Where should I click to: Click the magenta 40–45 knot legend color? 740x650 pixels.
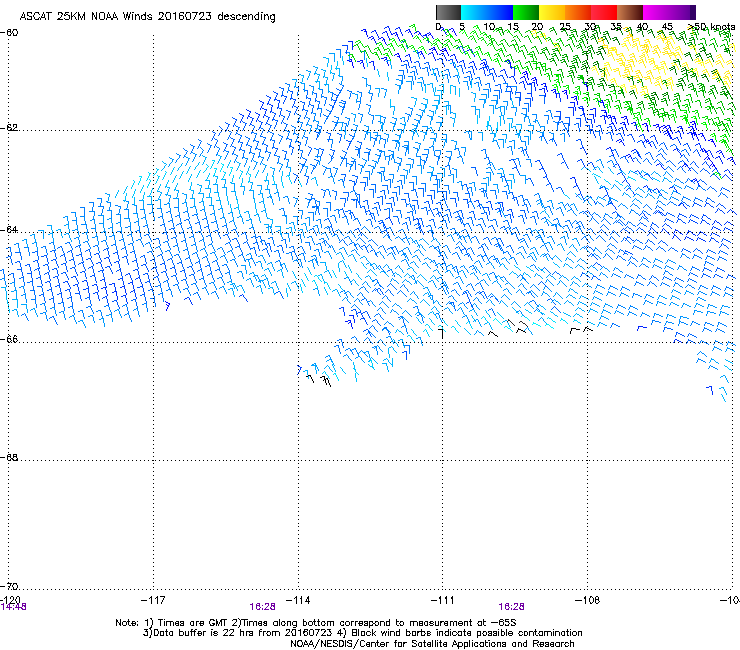656,12
